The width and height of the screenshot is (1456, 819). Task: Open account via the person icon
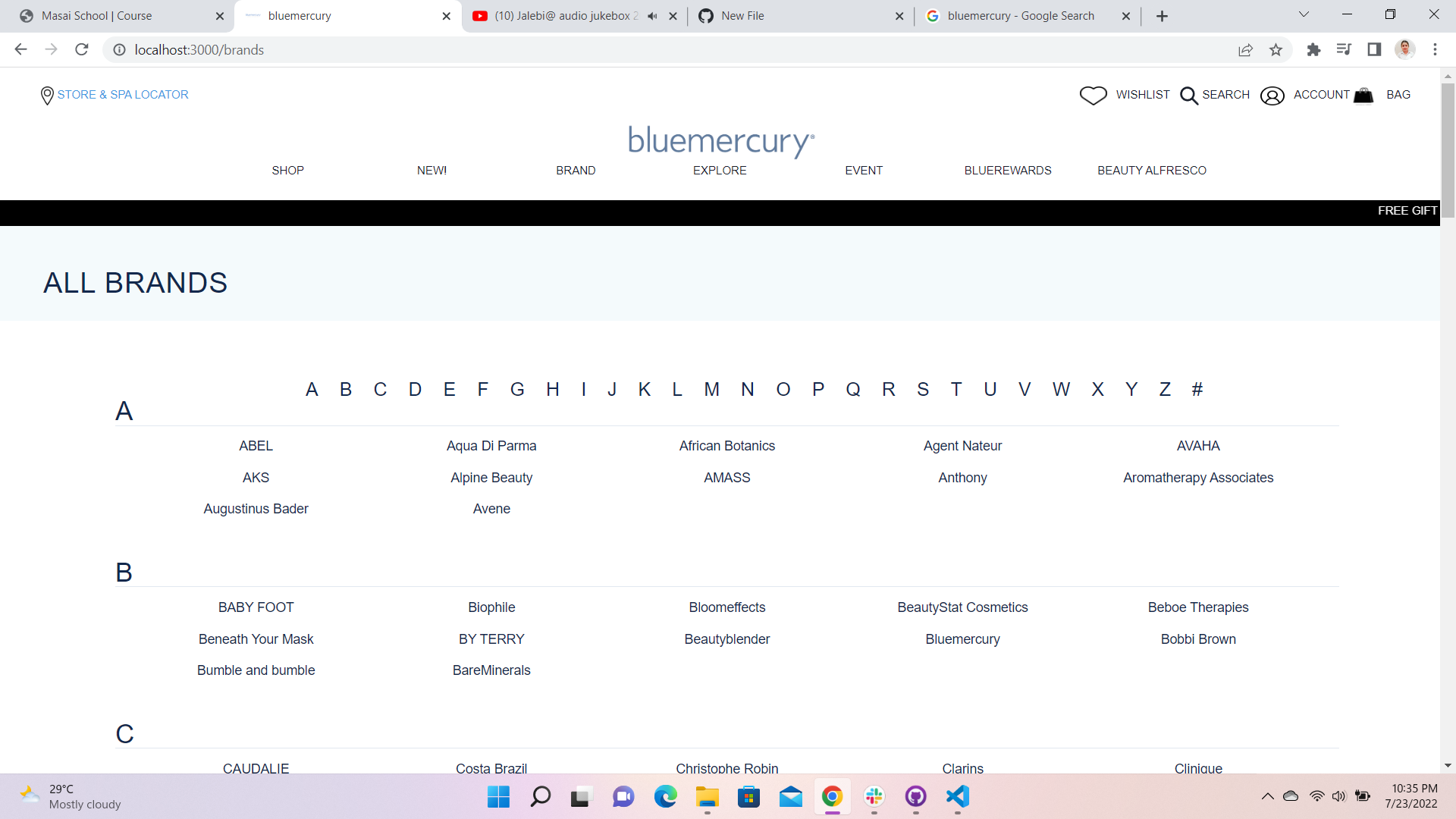(x=1272, y=95)
